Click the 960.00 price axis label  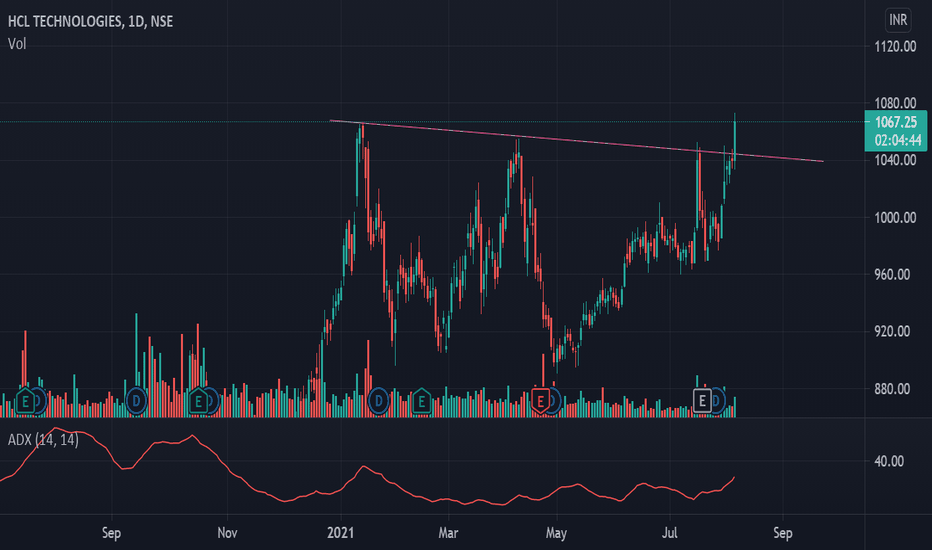(x=892, y=275)
